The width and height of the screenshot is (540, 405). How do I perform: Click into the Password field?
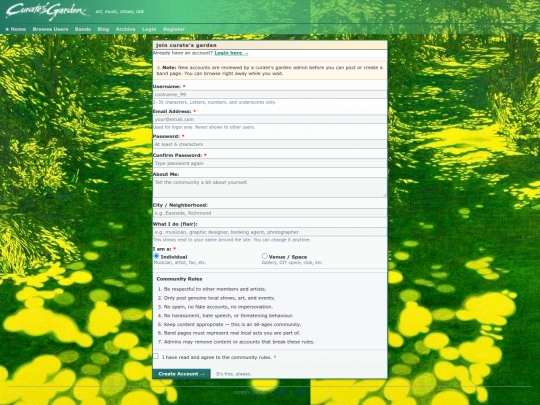pyautogui.click(x=270, y=144)
